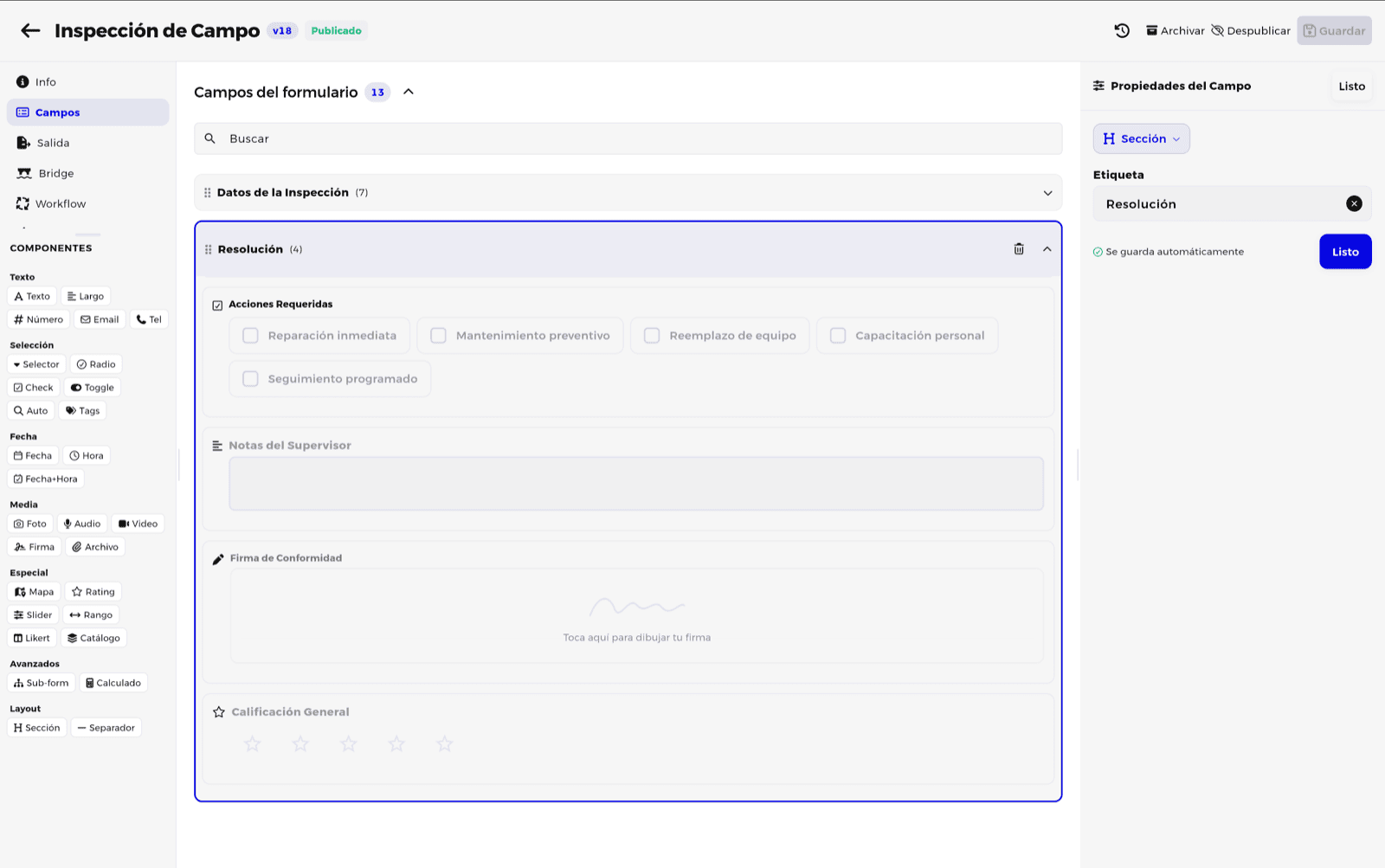The height and width of the screenshot is (868, 1385).
Task: Select the Firma component
Action: coord(35,547)
